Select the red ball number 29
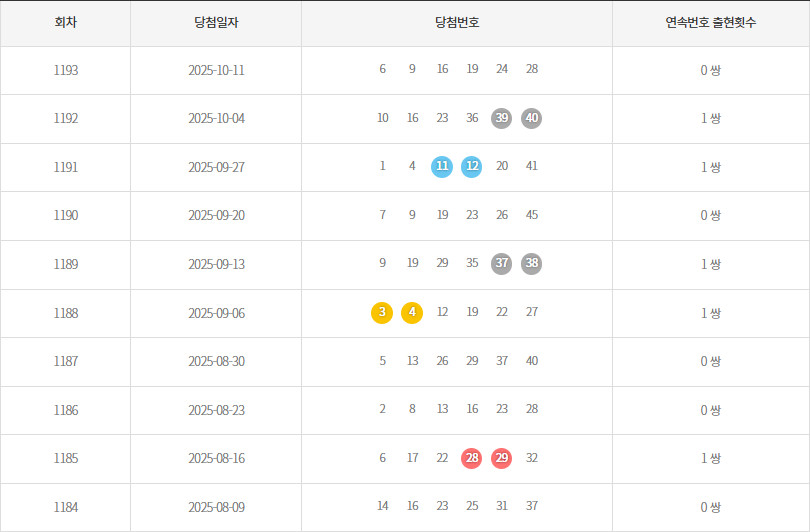The height and width of the screenshot is (532, 810). click(x=502, y=458)
